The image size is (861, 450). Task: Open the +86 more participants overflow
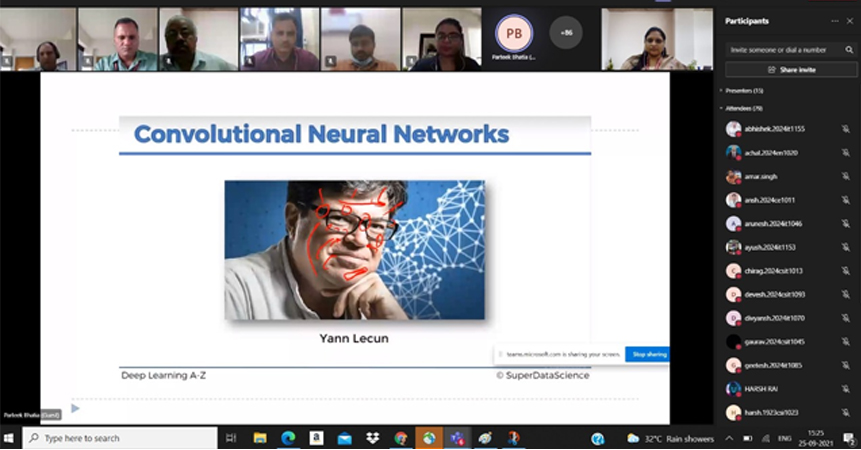568,33
